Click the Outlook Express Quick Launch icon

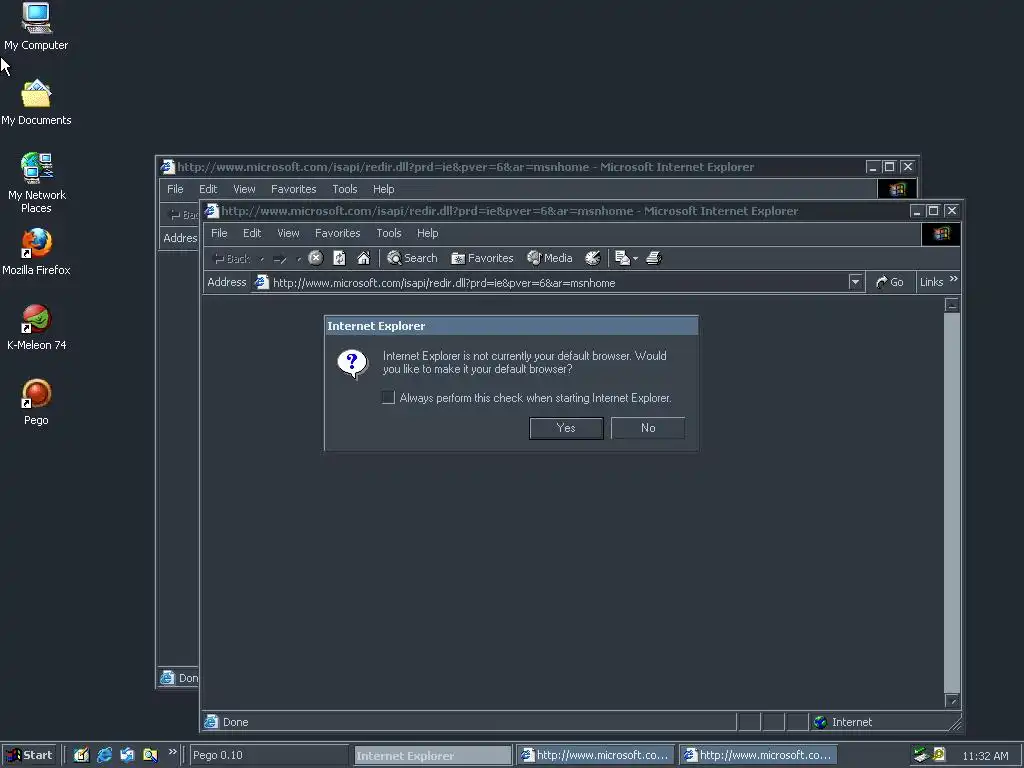[127, 755]
